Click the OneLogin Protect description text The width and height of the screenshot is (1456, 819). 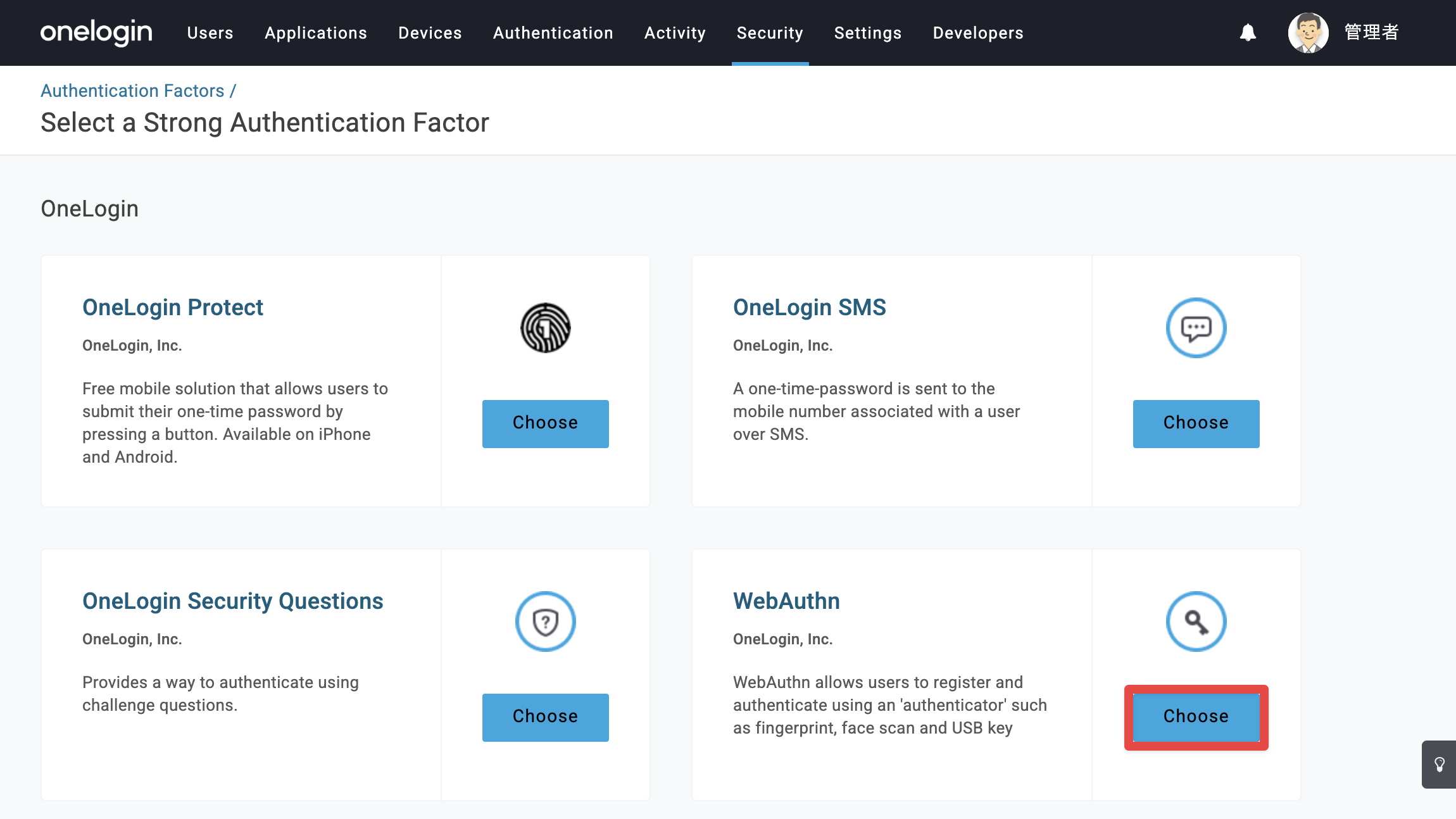[x=235, y=423]
